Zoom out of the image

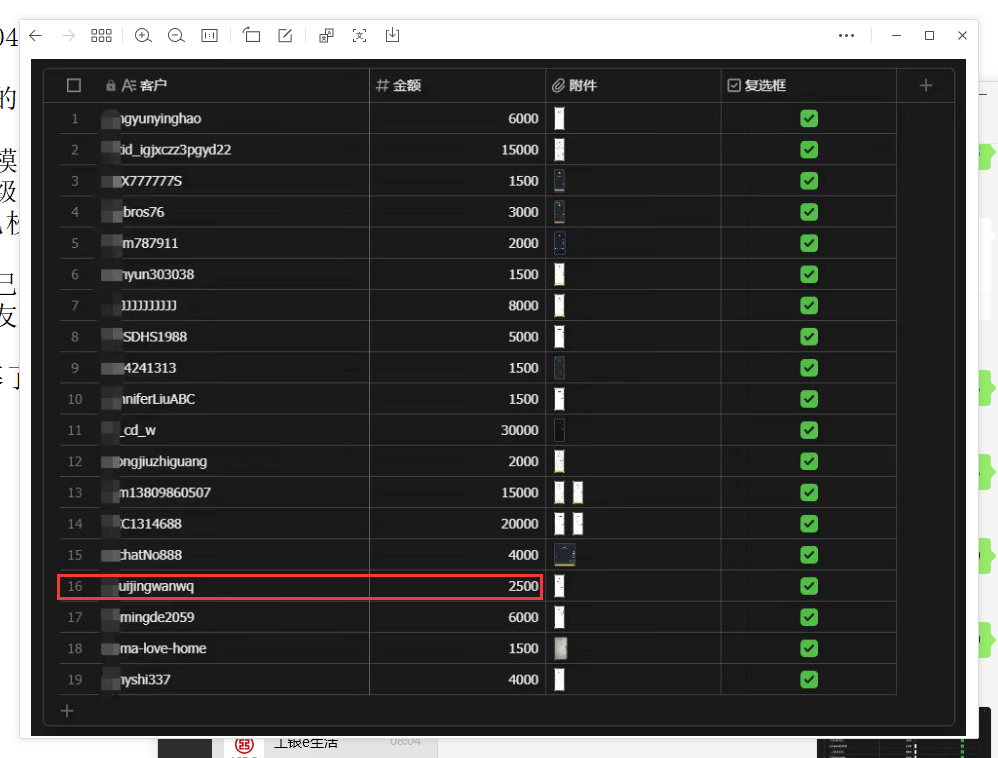[176, 36]
